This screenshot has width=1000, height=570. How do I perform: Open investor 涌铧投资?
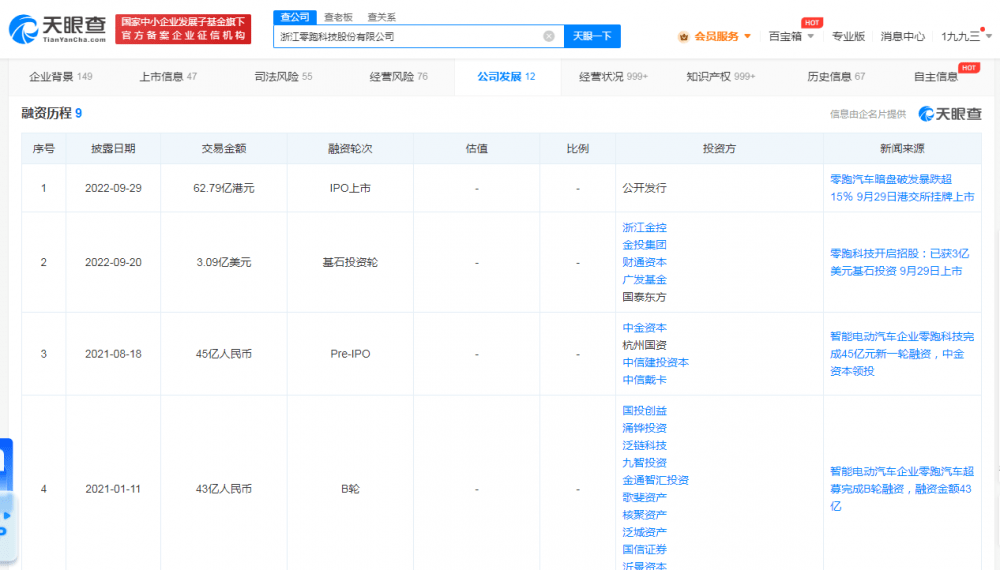click(x=644, y=428)
